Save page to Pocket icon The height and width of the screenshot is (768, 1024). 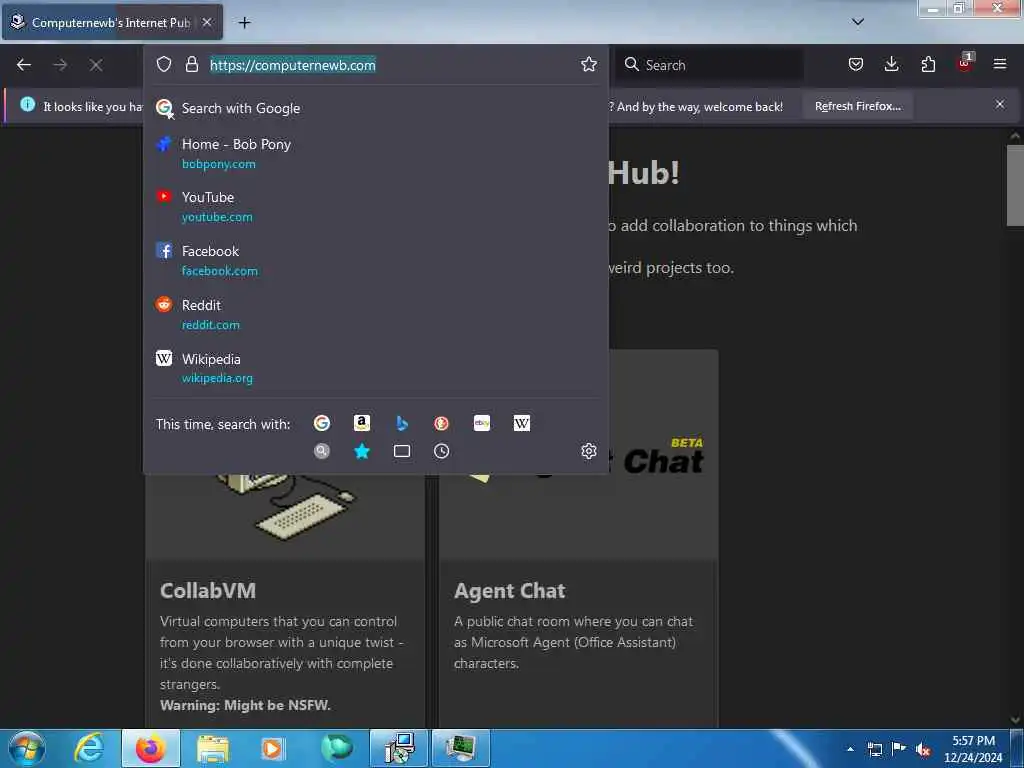[x=856, y=64]
